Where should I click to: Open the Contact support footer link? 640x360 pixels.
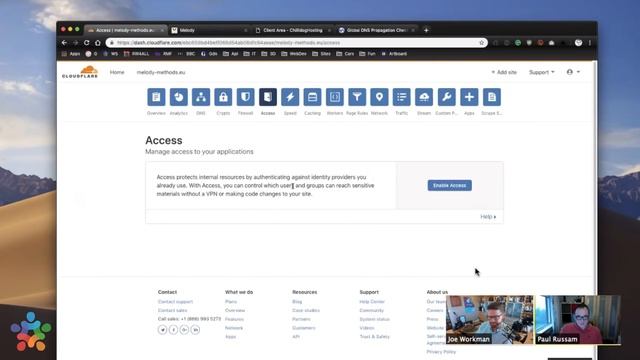pos(175,302)
